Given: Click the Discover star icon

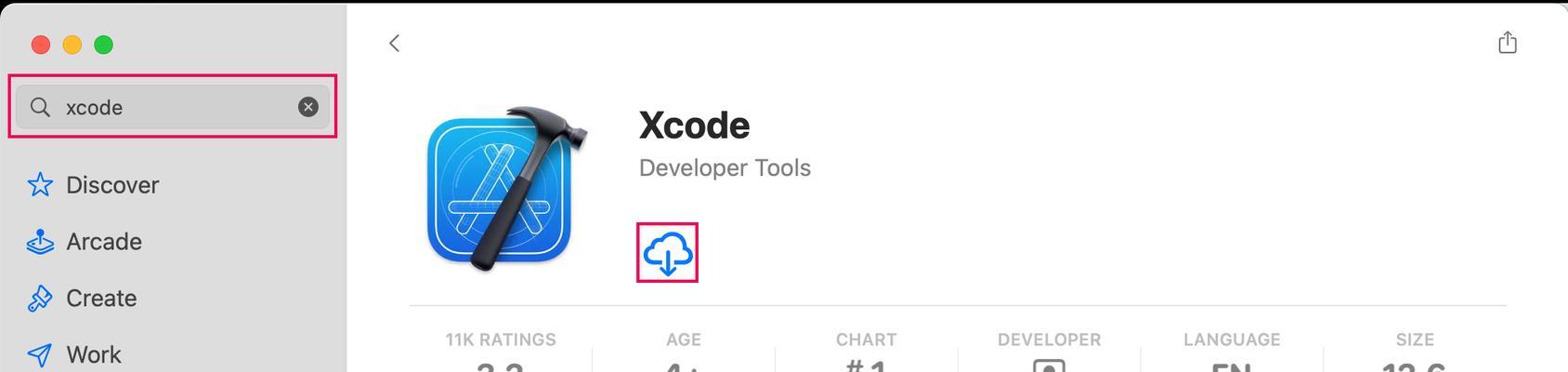Looking at the screenshot, I should pyautogui.click(x=40, y=184).
